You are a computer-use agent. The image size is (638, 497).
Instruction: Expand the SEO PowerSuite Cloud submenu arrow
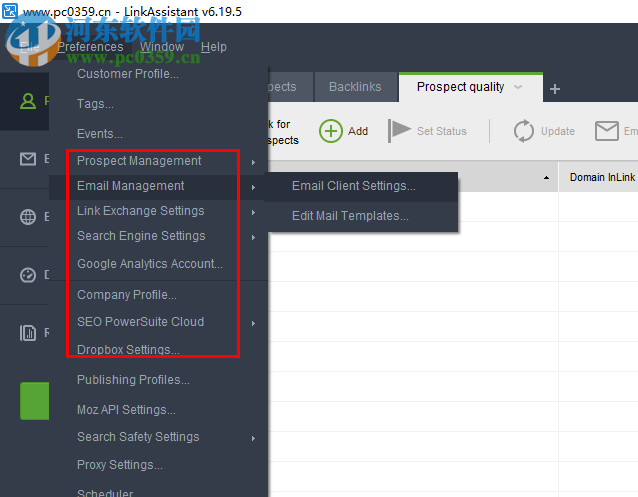pos(253,323)
